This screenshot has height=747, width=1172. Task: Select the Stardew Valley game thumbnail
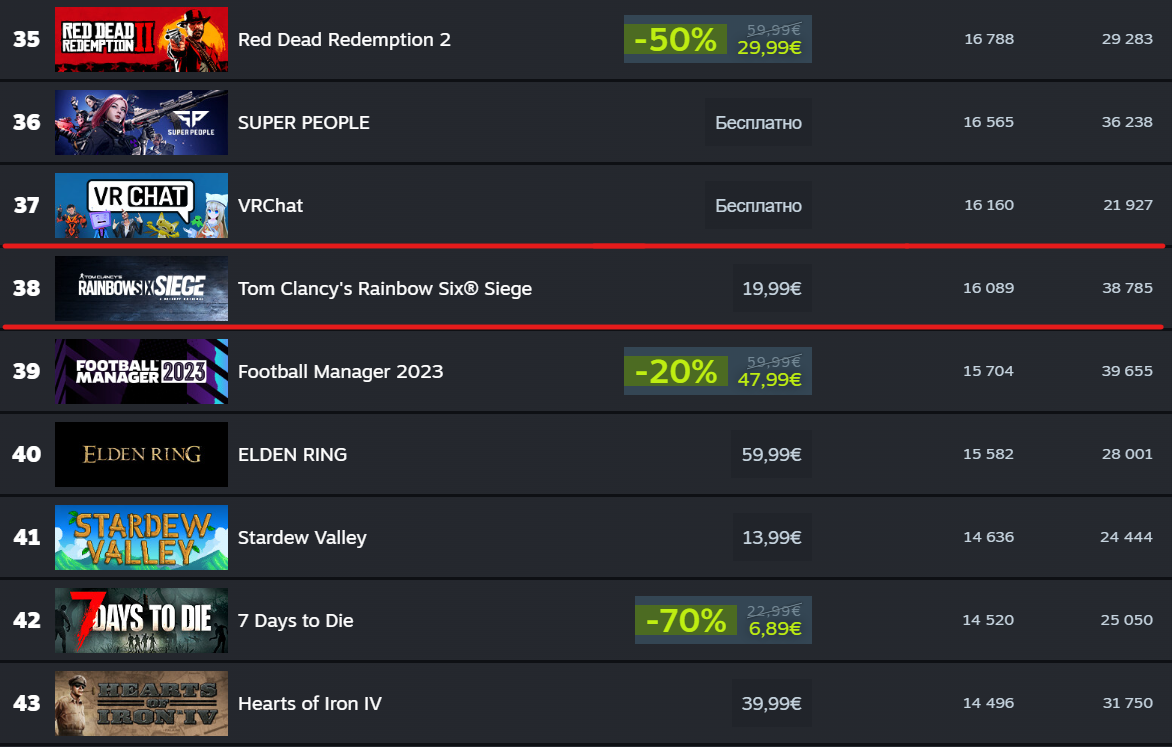[141, 538]
